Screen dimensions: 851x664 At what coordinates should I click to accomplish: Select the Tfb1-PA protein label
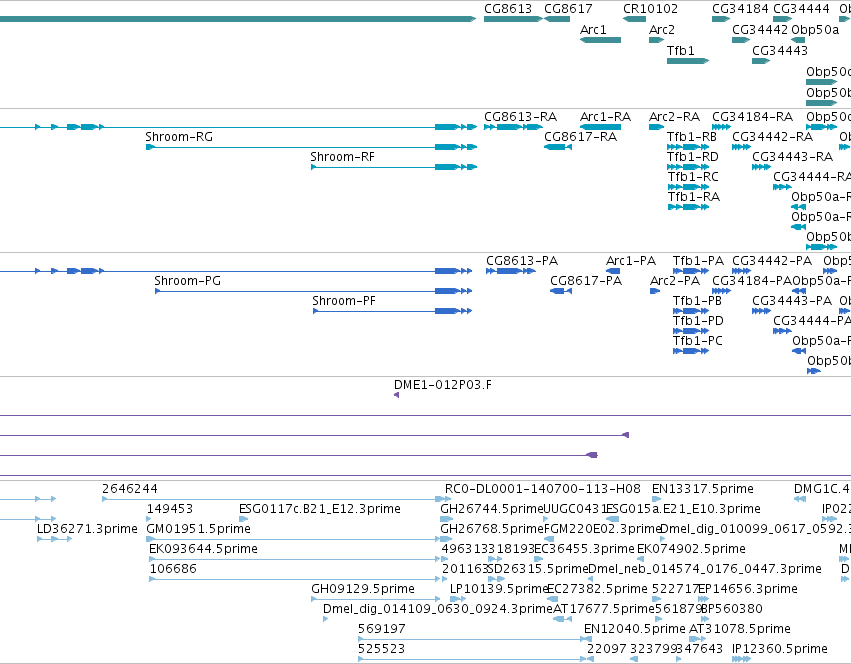pos(698,261)
